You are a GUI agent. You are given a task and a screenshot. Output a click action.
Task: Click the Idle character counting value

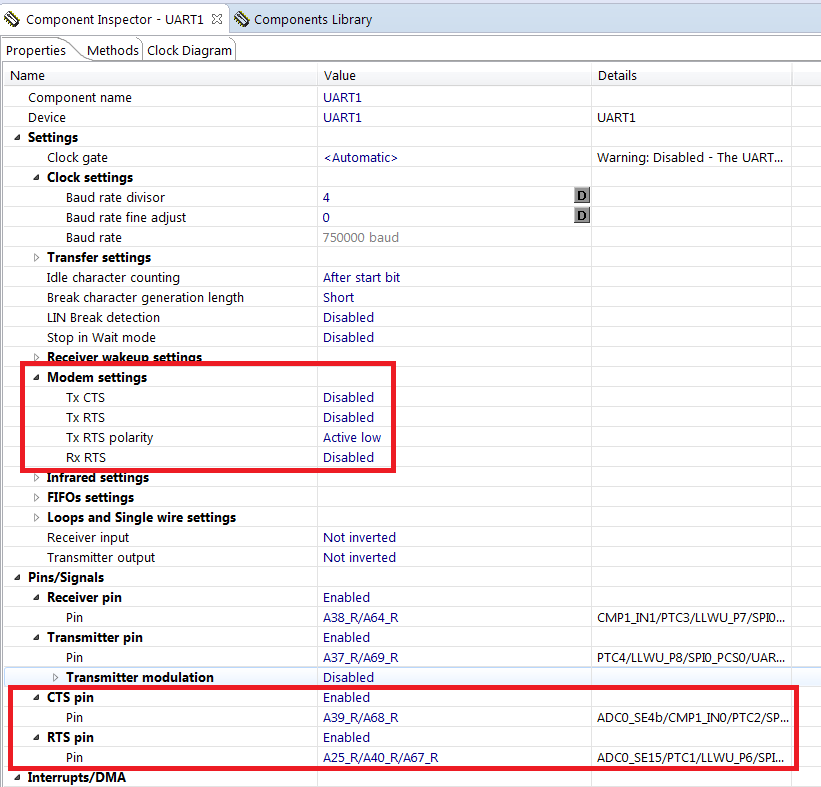coord(361,278)
